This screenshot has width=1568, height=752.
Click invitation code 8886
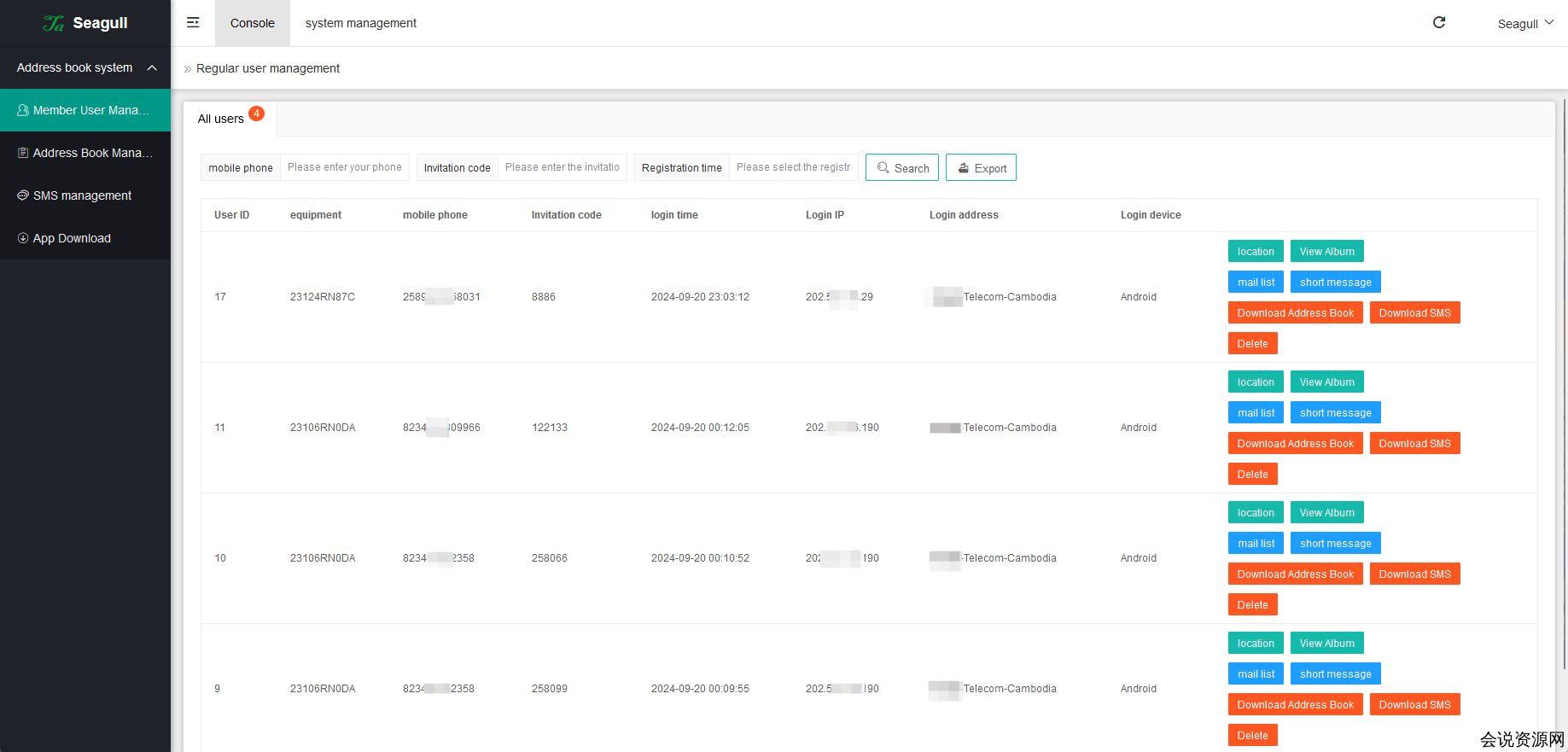click(544, 297)
